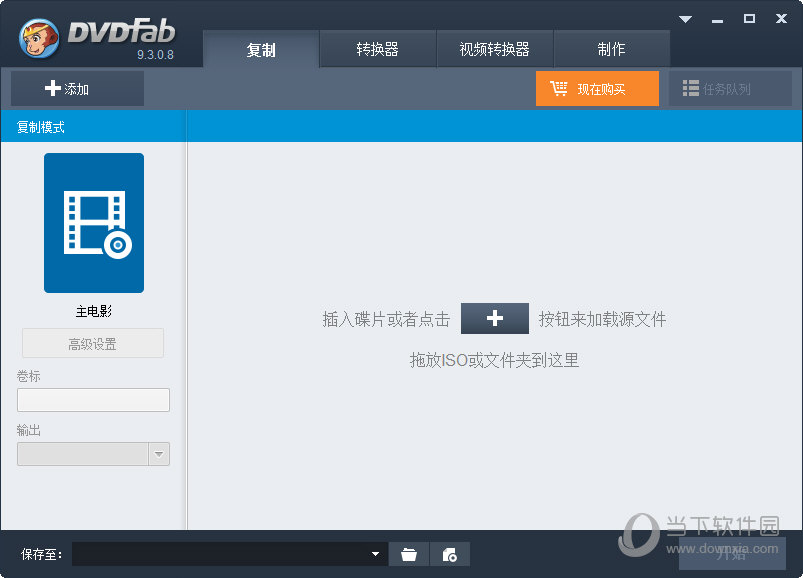Expand the 输出 dropdown list

point(159,454)
